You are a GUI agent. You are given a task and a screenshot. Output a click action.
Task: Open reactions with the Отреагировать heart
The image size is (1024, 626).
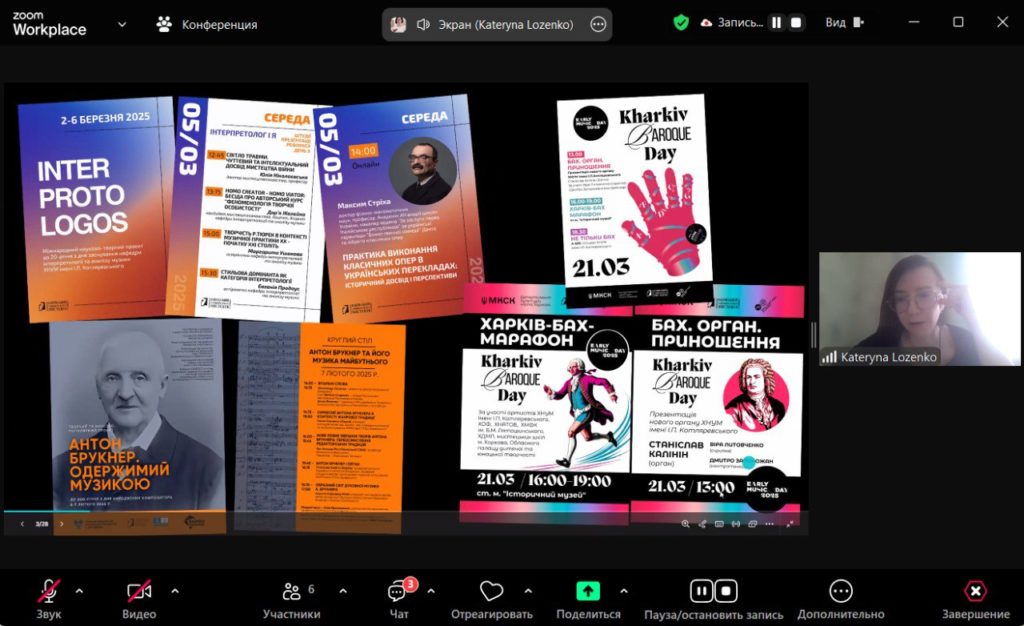[x=492, y=597]
